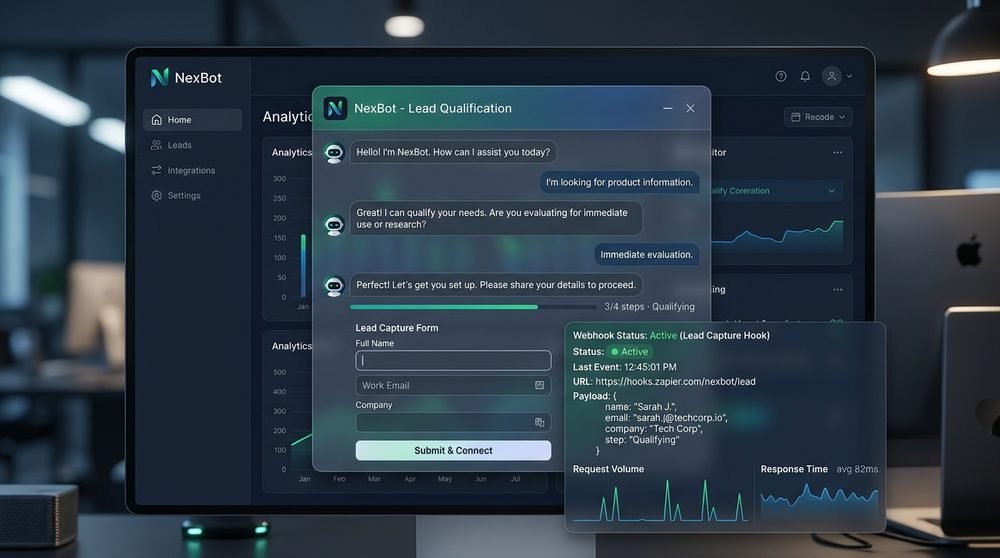Focus the Full Name input field
Viewport: 1000px width, 558px height.
453,360
